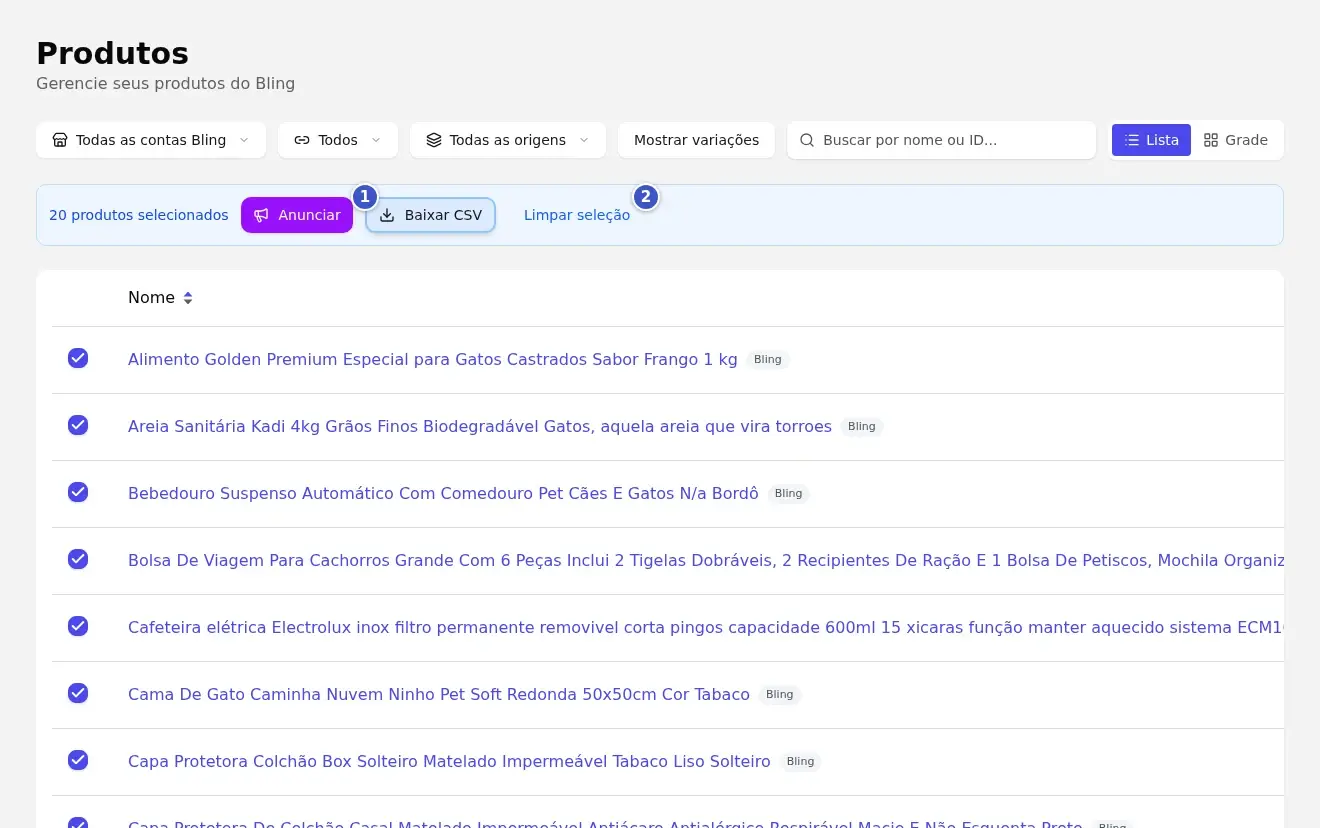Click Baixar CSV button
This screenshot has height=828, width=1320.
[x=431, y=215]
